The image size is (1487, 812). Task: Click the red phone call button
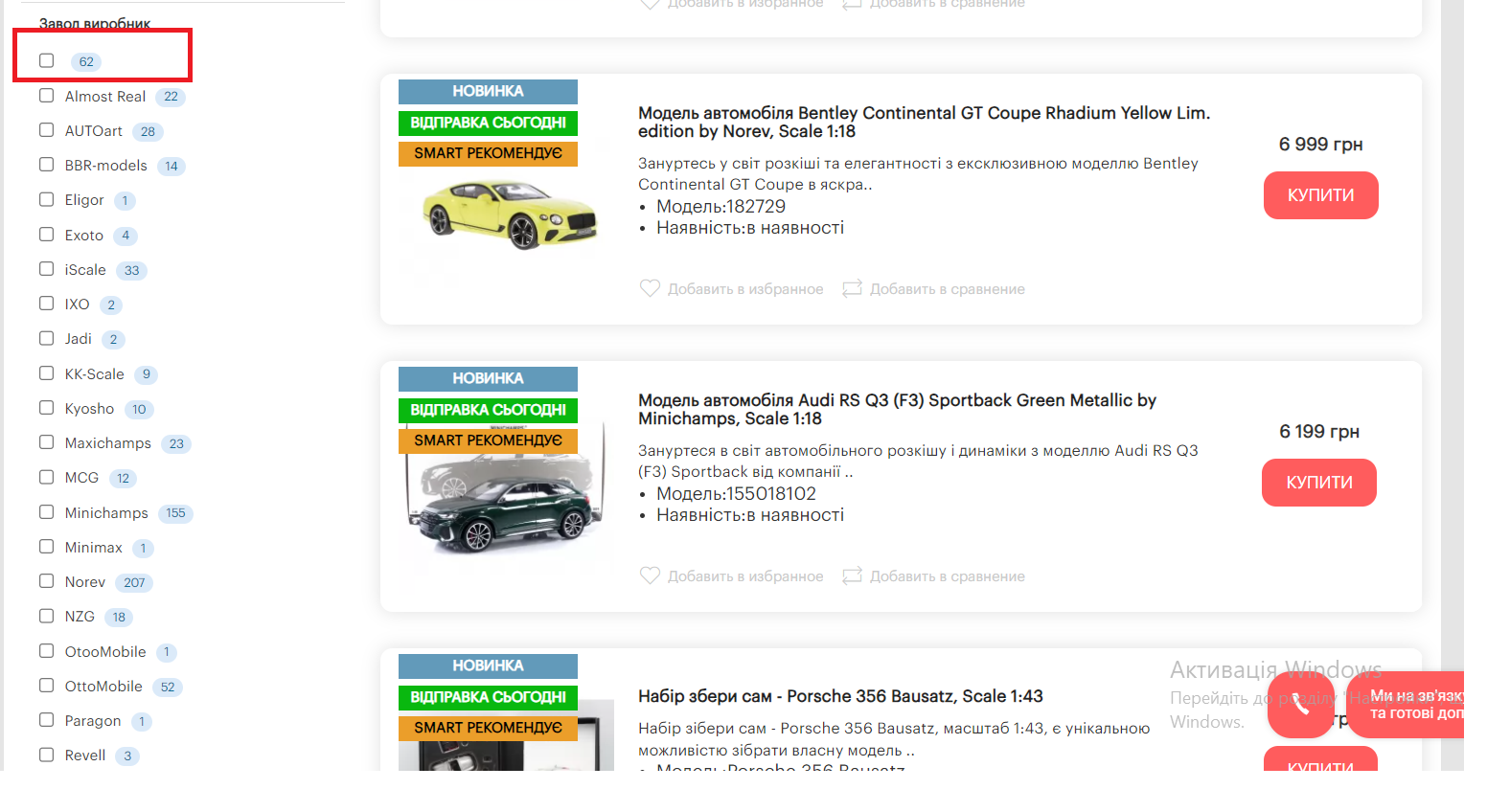(x=1300, y=706)
